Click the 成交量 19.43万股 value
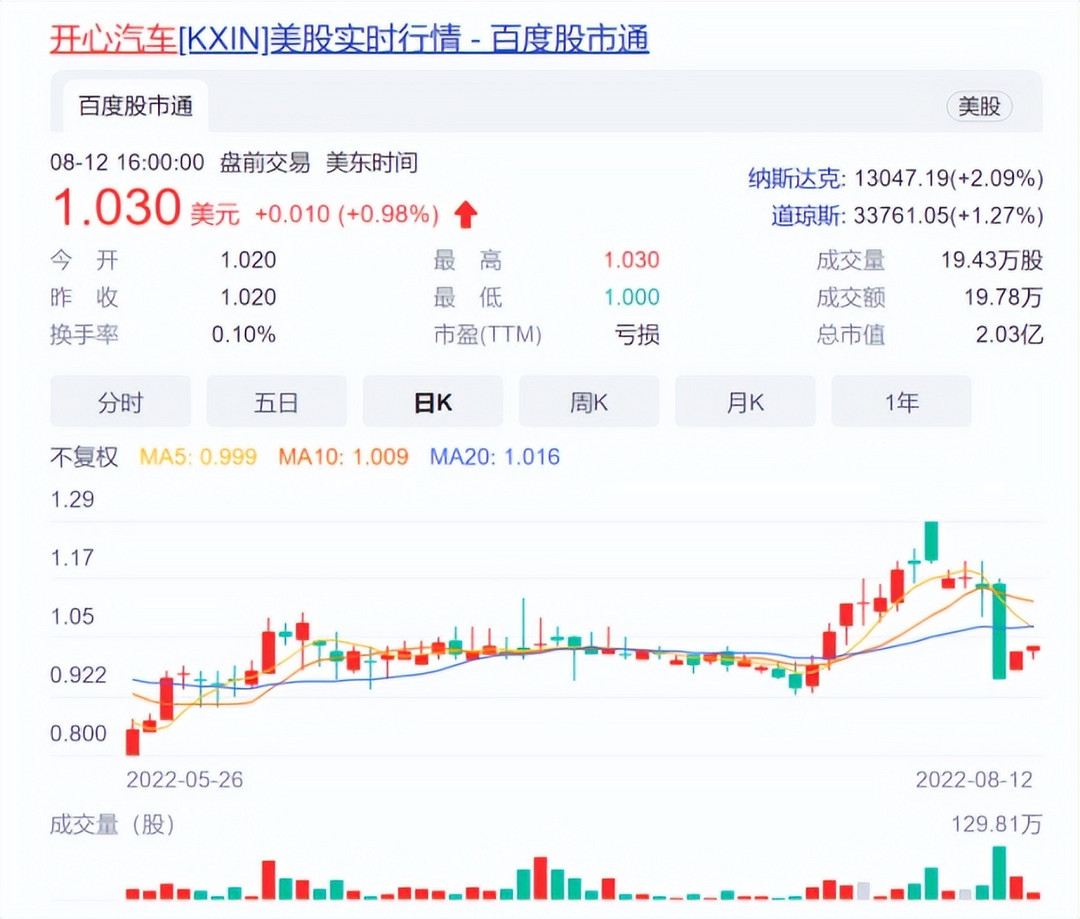 [992, 260]
